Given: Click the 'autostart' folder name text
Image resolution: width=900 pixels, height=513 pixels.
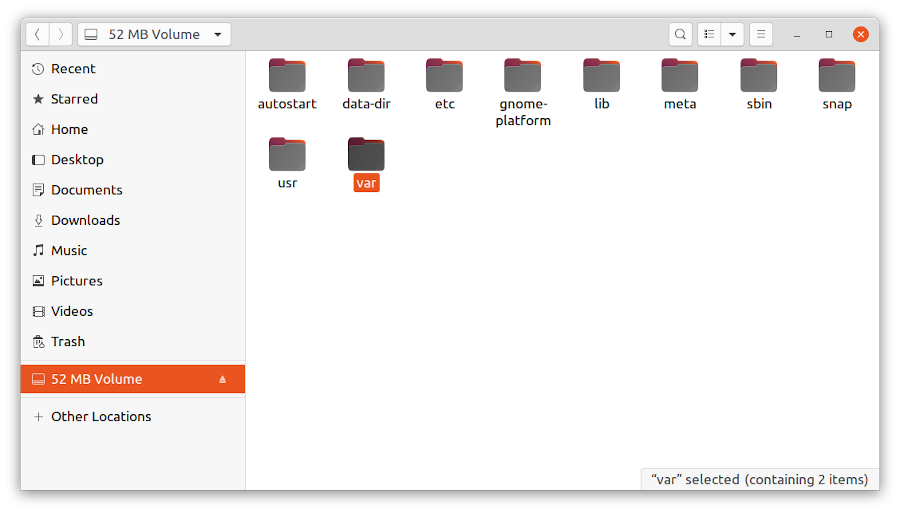Looking at the screenshot, I should pyautogui.click(x=287, y=104).
